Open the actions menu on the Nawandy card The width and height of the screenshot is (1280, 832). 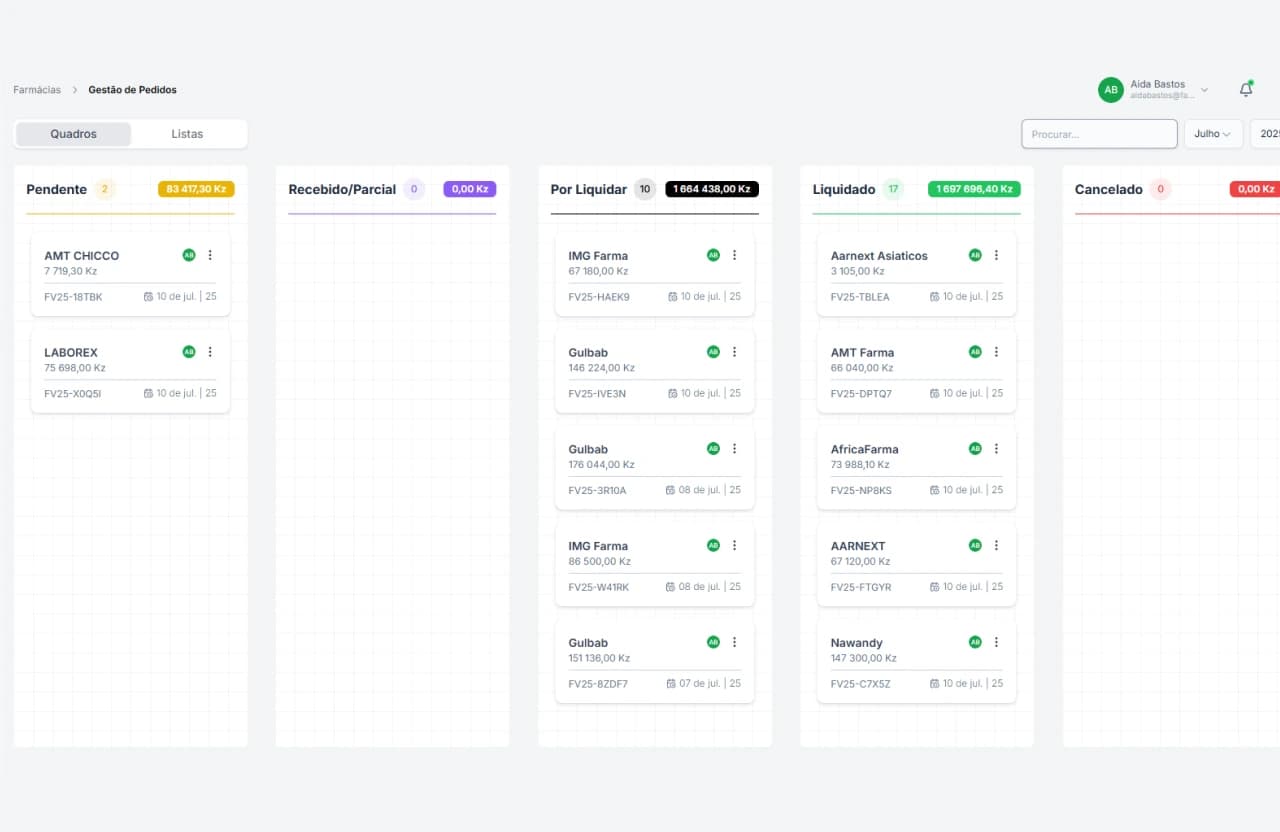pyautogui.click(x=996, y=642)
